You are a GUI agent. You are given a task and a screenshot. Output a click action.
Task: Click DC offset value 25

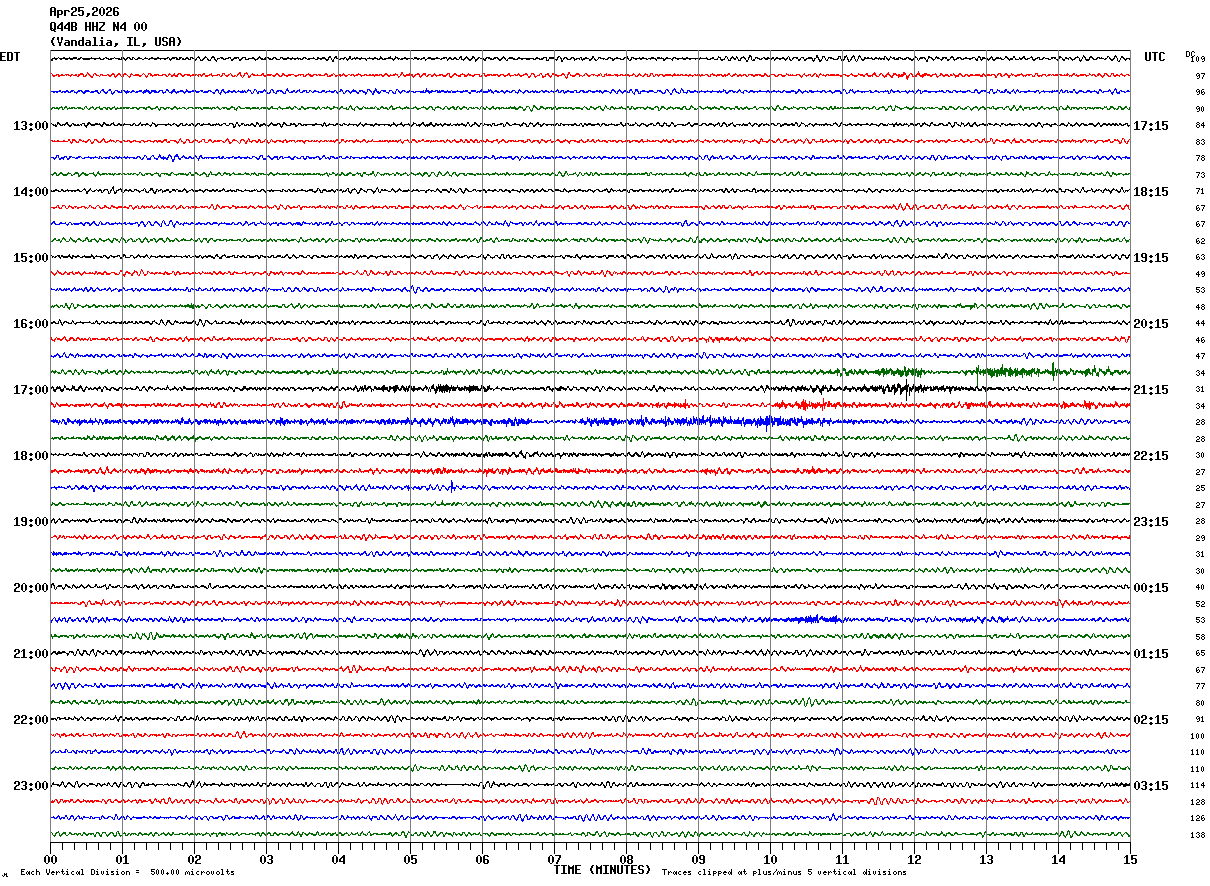(1200, 489)
